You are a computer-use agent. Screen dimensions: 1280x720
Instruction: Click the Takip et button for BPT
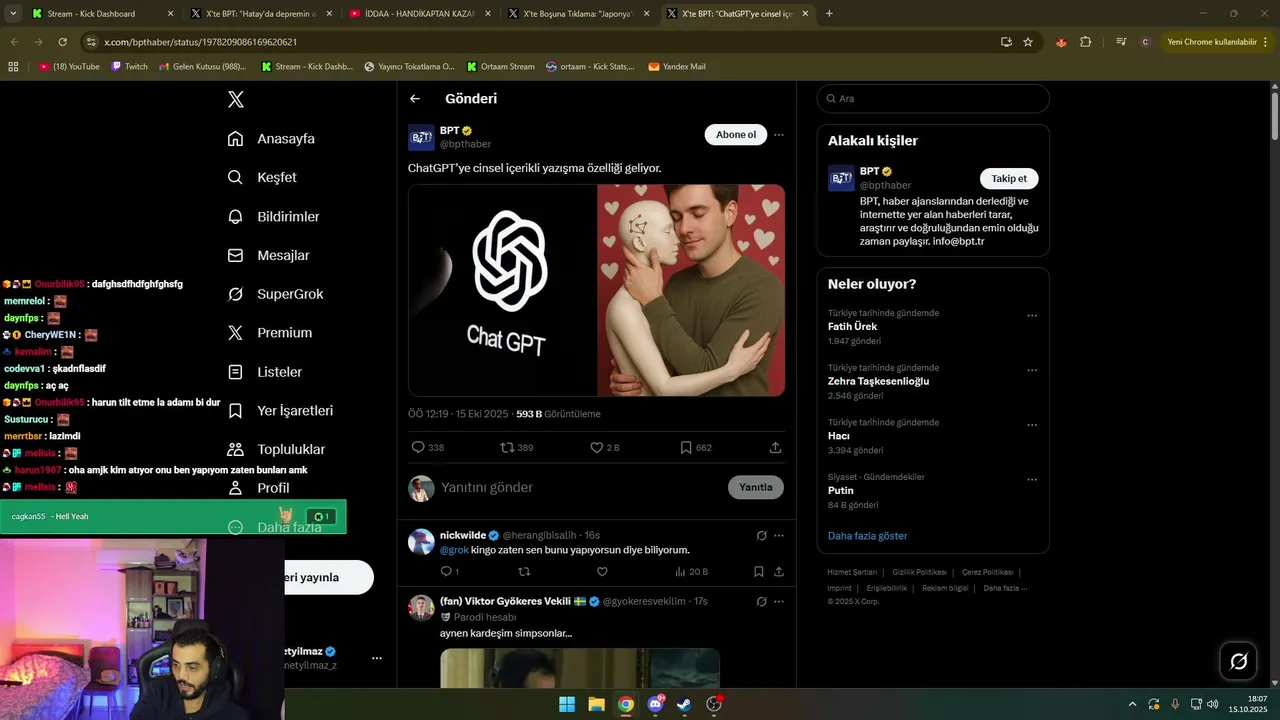pyautogui.click(x=1009, y=178)
